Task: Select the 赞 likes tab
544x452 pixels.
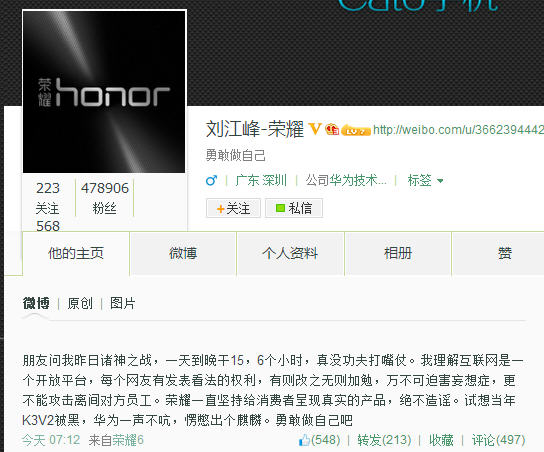Action: pos(504,253)
